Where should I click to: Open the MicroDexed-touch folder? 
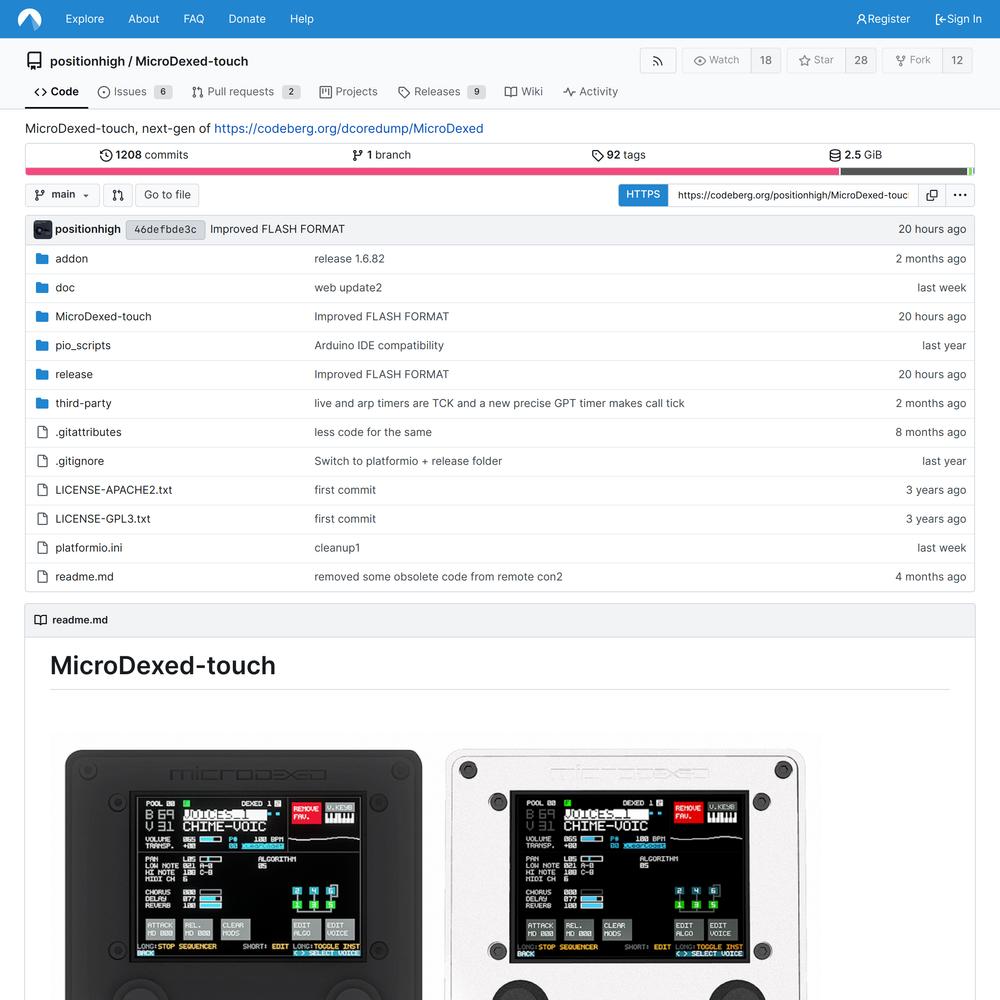103,316
